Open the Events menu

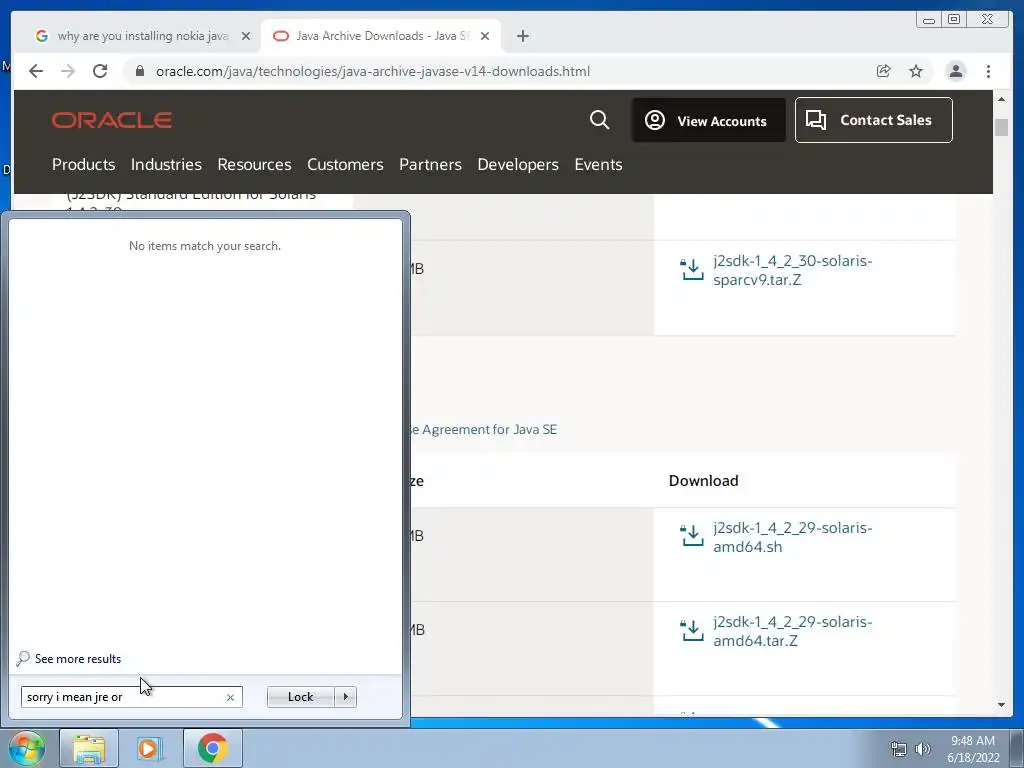tap(598, 165)
